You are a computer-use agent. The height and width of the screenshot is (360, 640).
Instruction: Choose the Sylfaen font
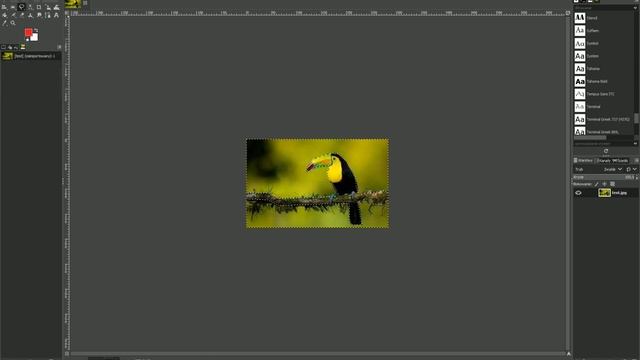point(604,31)
